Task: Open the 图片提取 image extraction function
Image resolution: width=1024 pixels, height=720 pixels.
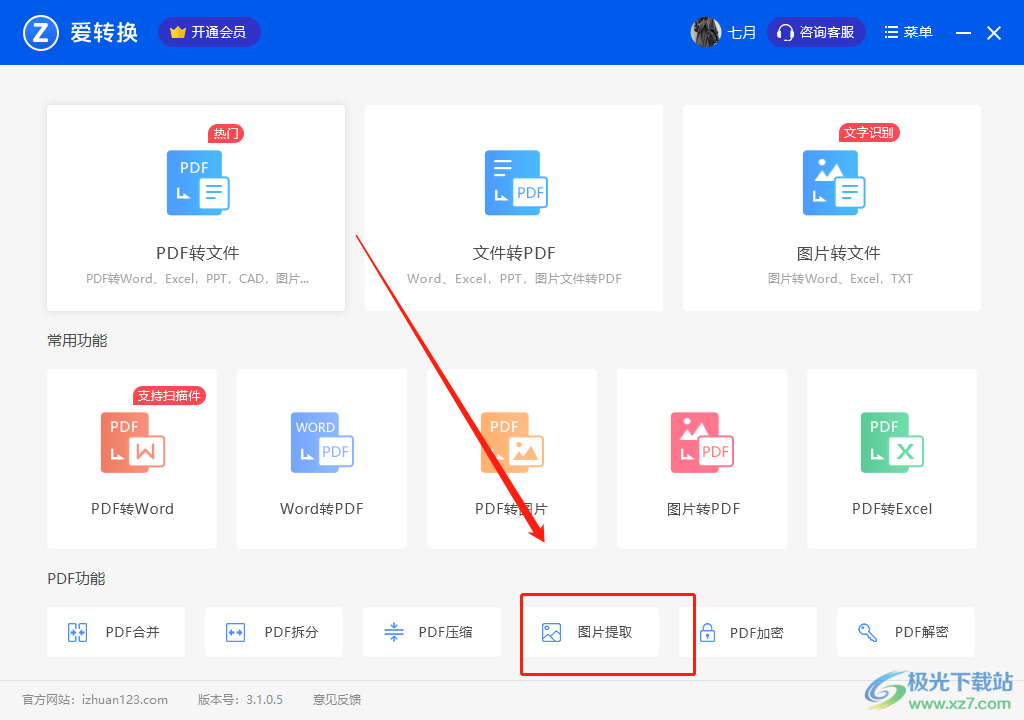Action: (590, 632)
